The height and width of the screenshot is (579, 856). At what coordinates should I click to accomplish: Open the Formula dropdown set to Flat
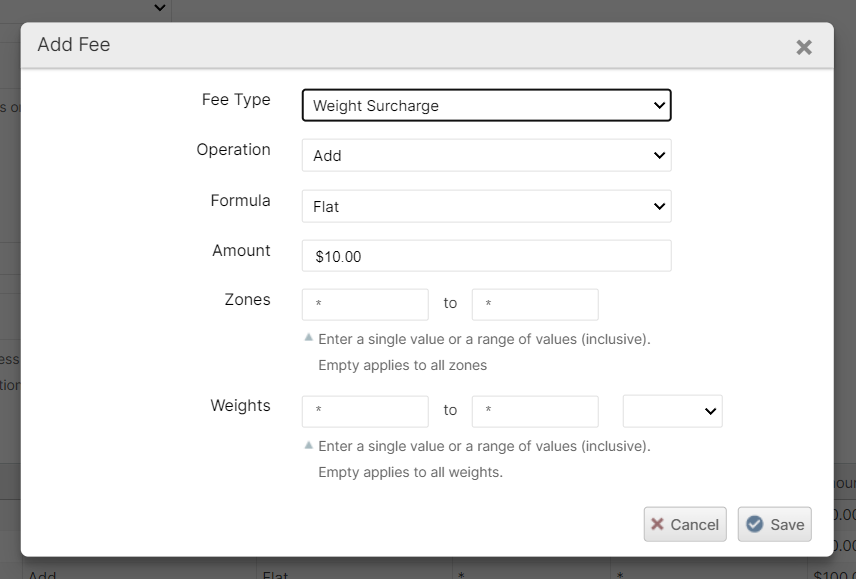(x=486, y=206)
